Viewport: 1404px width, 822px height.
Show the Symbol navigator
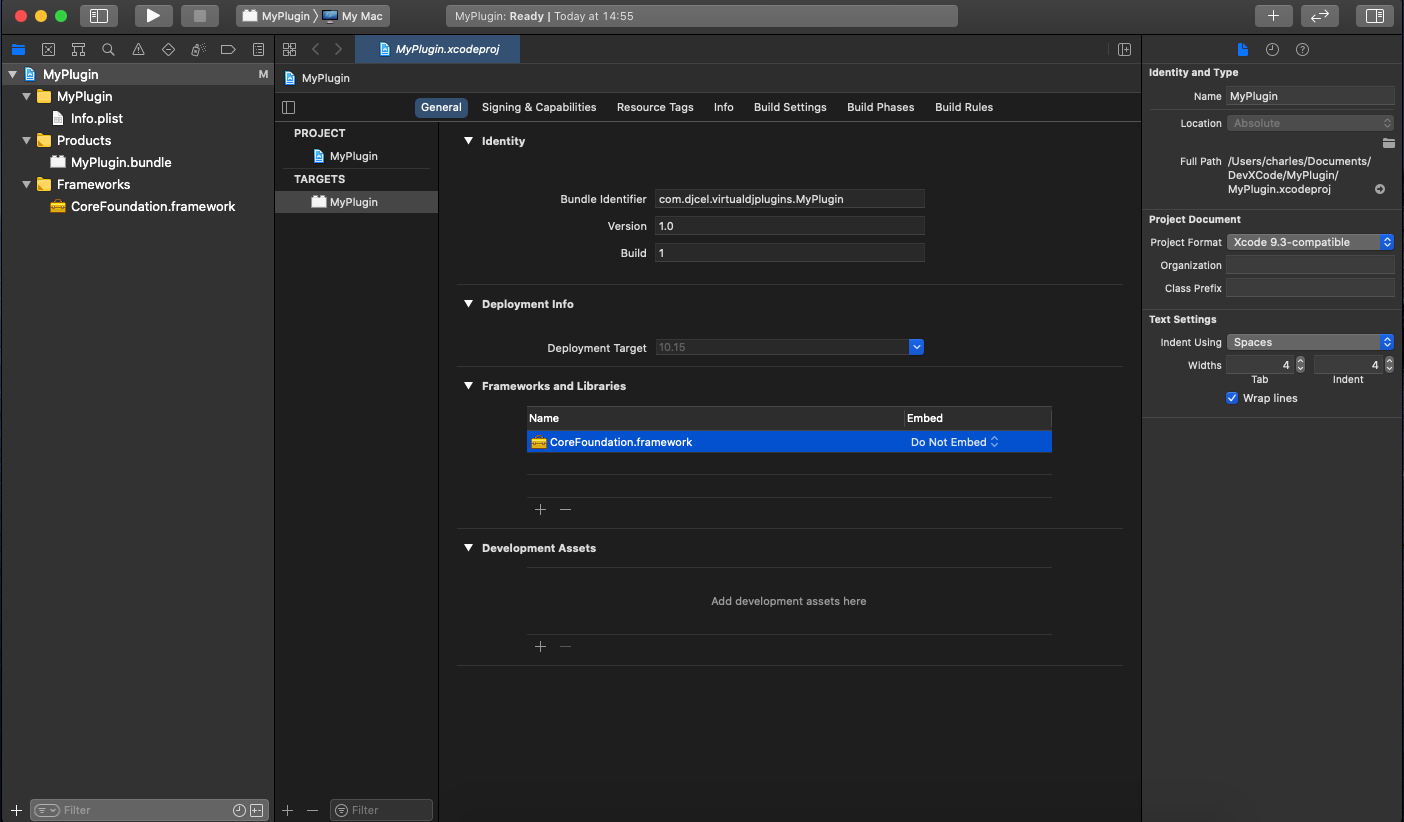point(78,49)
